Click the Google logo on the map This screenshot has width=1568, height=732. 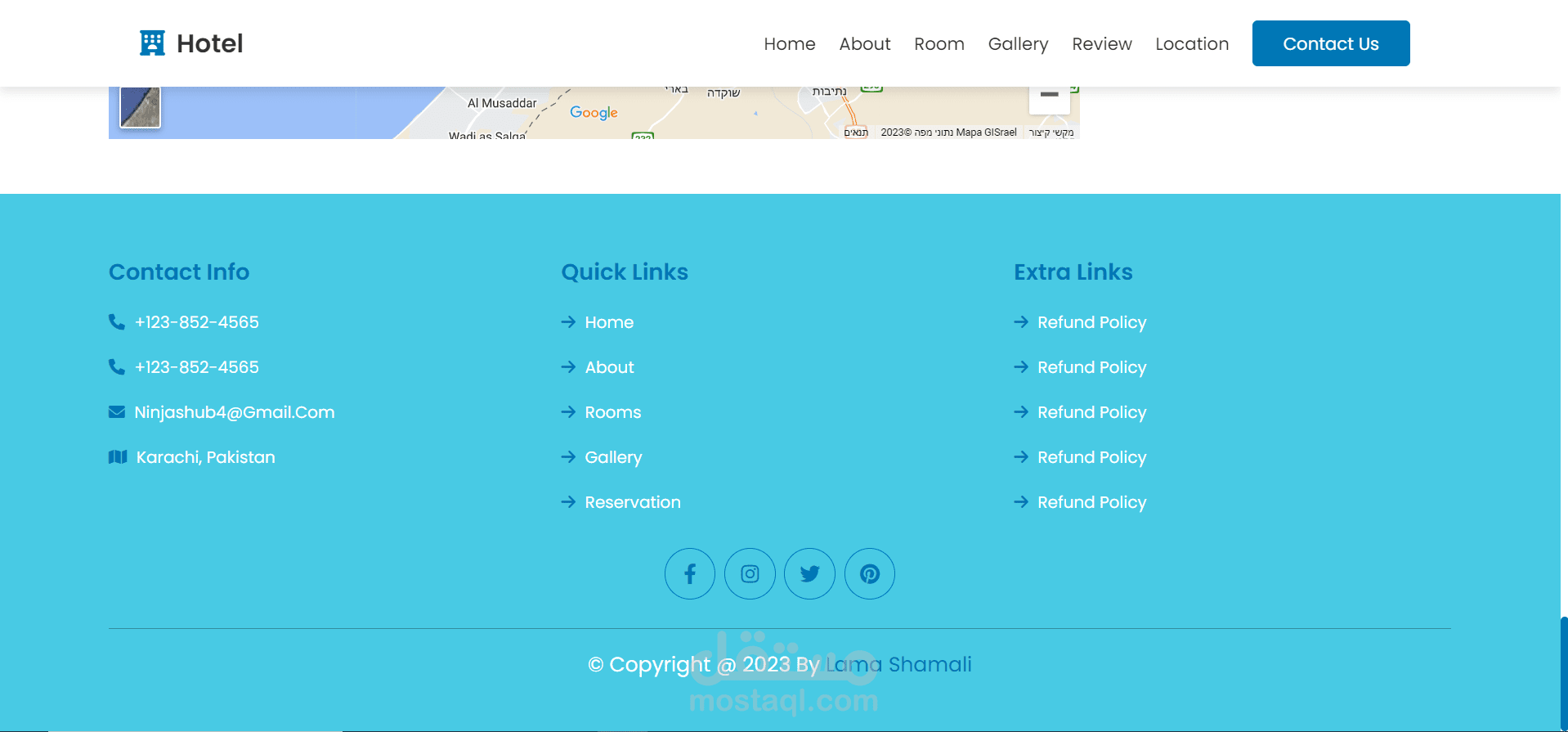tap(594, 113)
